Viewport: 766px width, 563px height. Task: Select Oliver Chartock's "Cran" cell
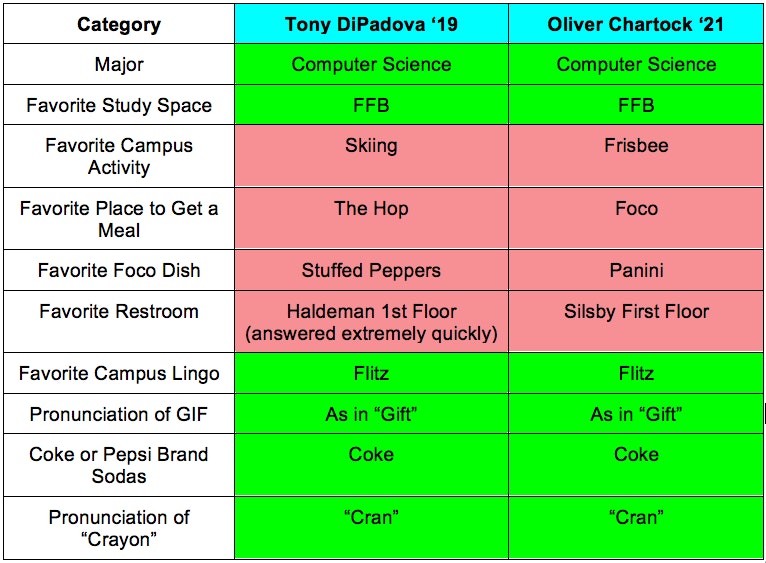(x=636, y=518)
